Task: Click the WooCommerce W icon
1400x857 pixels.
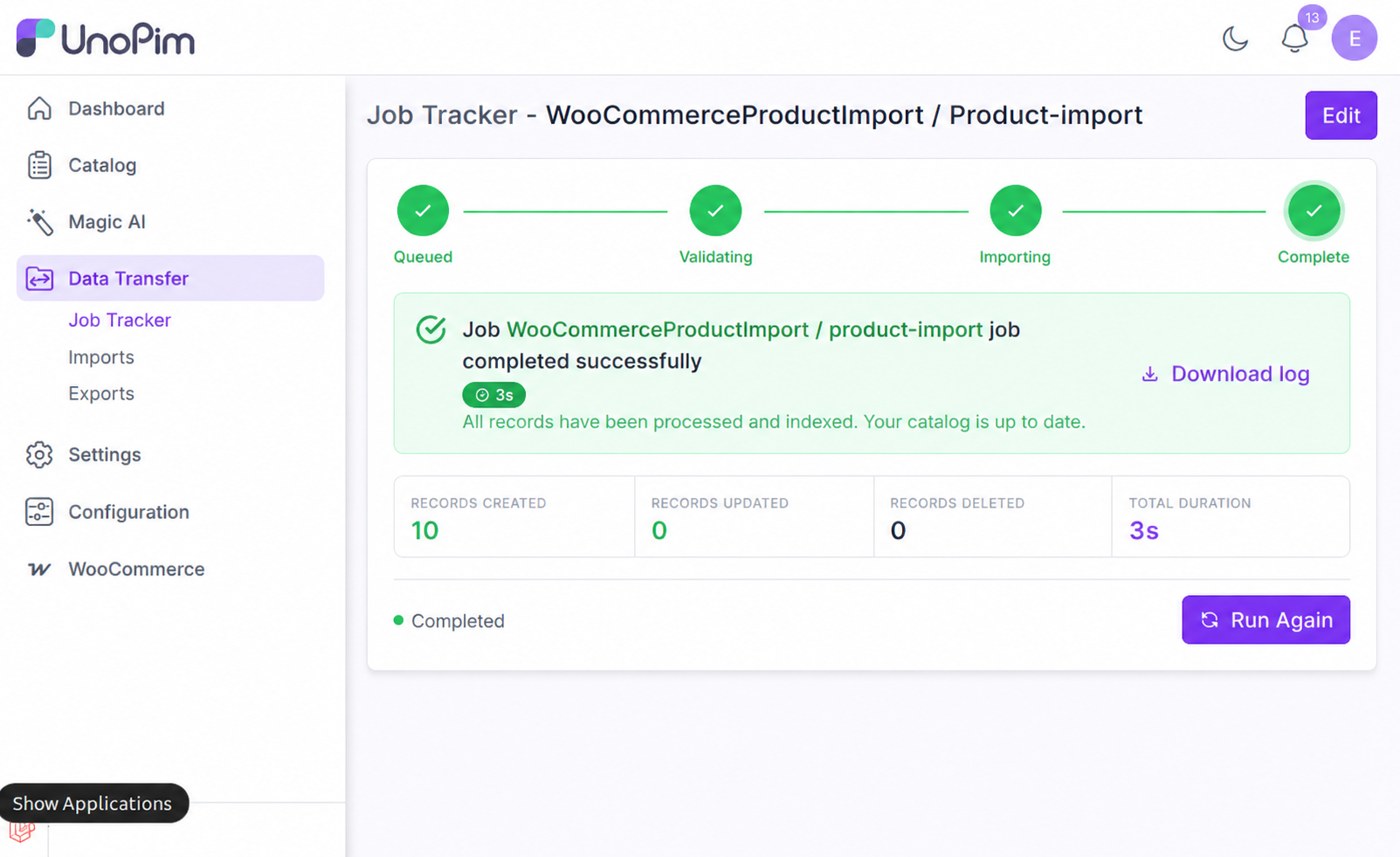Action: [x=39, y=570]
